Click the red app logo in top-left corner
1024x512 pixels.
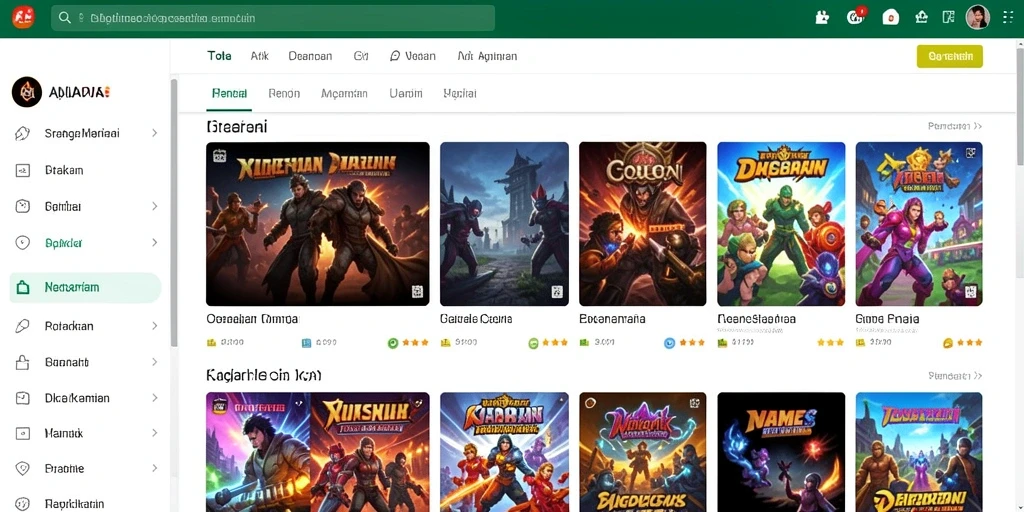tap(23, 17)
